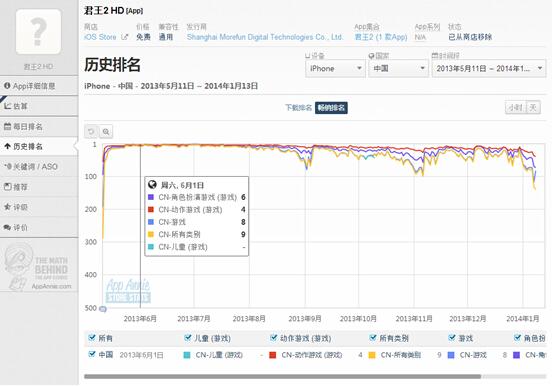Click the speech bubble icon beside 评价
552x386 pixels.
click(7, 227)
